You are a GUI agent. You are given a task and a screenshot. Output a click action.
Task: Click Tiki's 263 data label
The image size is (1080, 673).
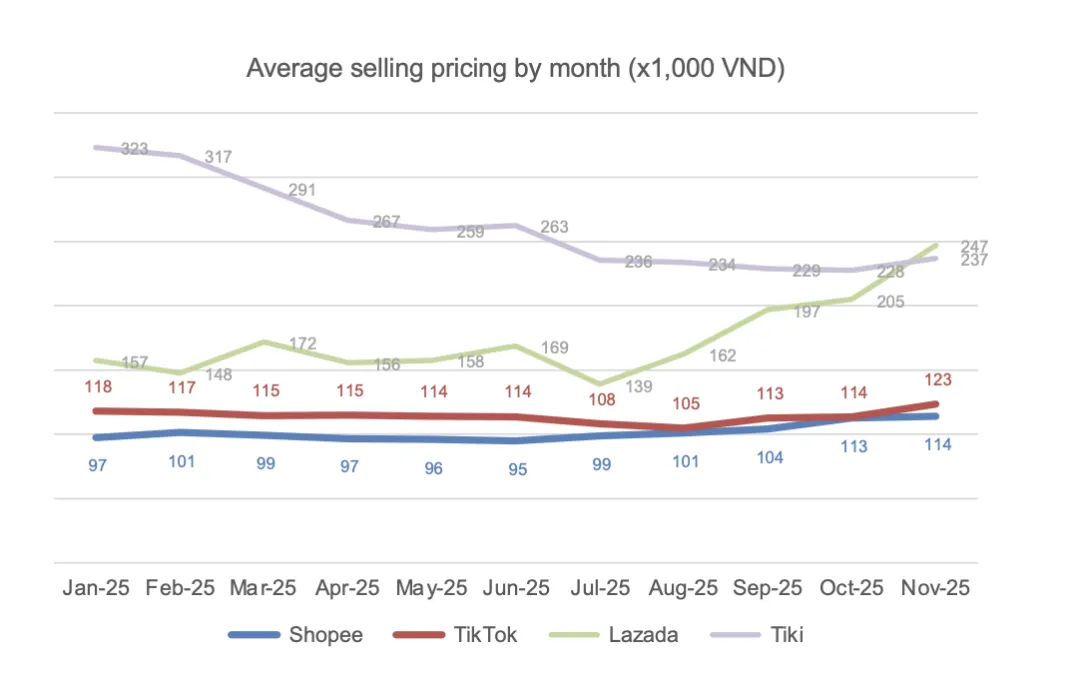554,227
